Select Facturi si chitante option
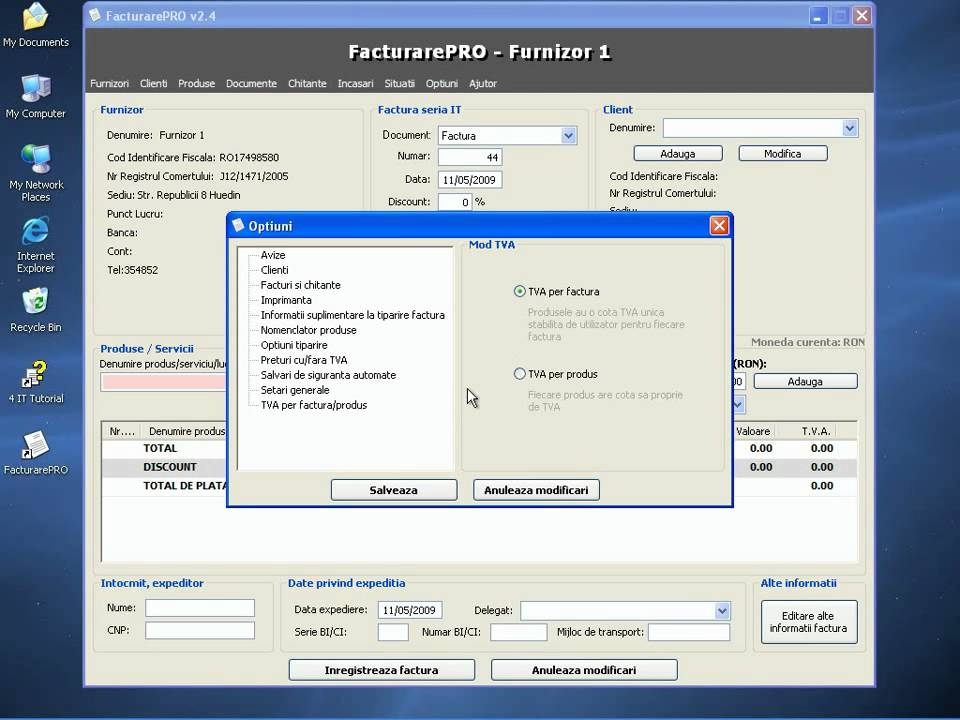960x720 pixels. [301, 285]
